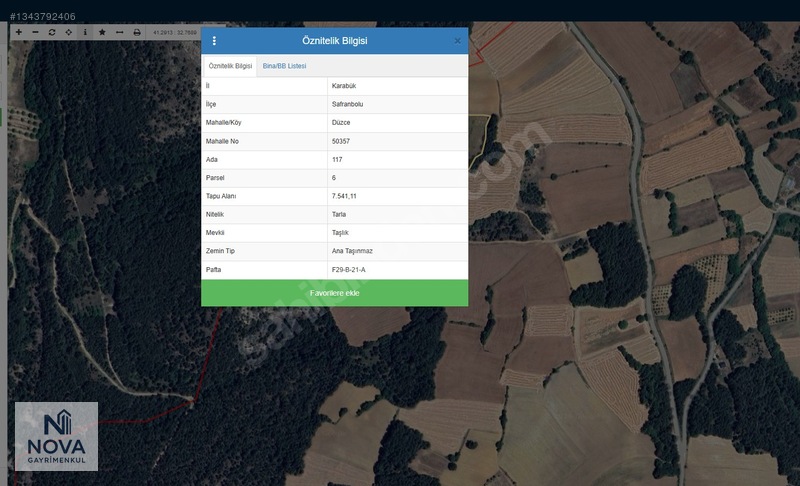Viewport: 800px width, 486px height.
Task: Click the coordinate readout 41.2913 : 32.7689
Action: 174,33
